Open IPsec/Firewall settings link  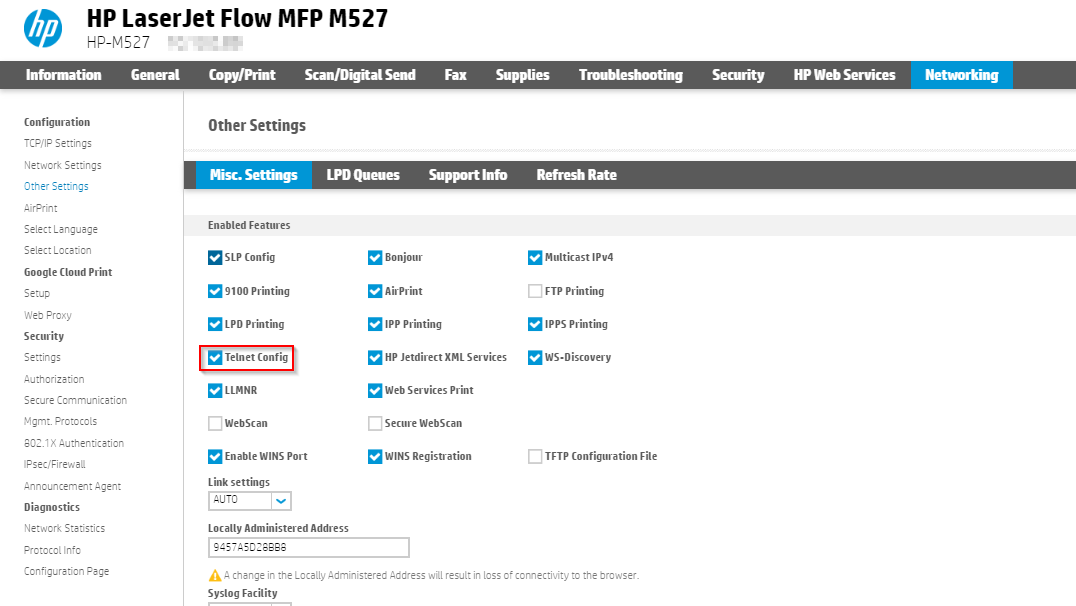pos(55,464)
